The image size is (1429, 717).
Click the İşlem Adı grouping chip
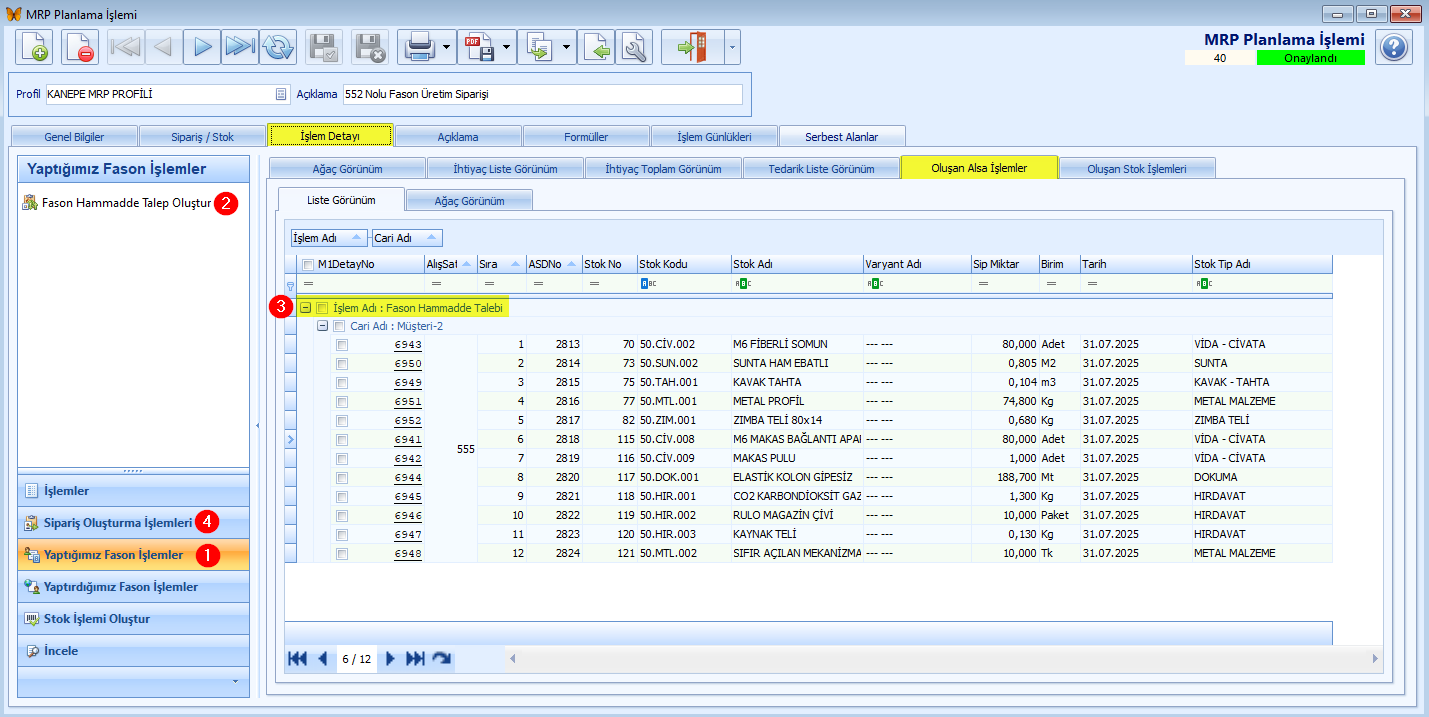point(328,238)
